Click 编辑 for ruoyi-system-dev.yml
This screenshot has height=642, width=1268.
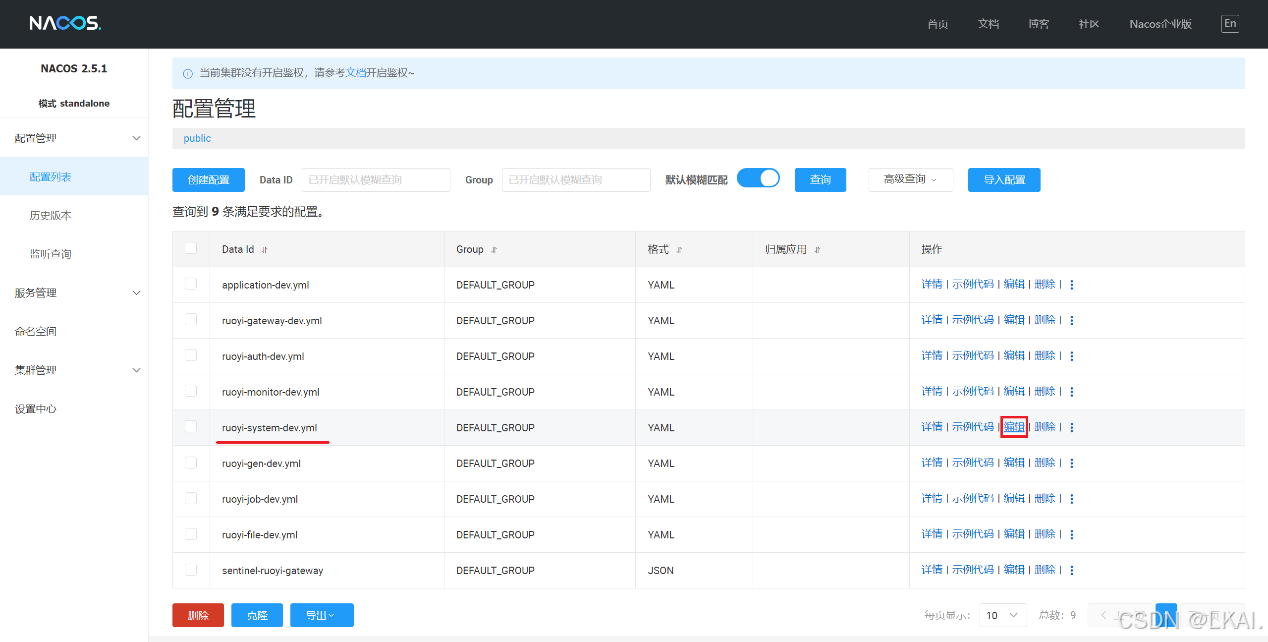pos(1014,427)
